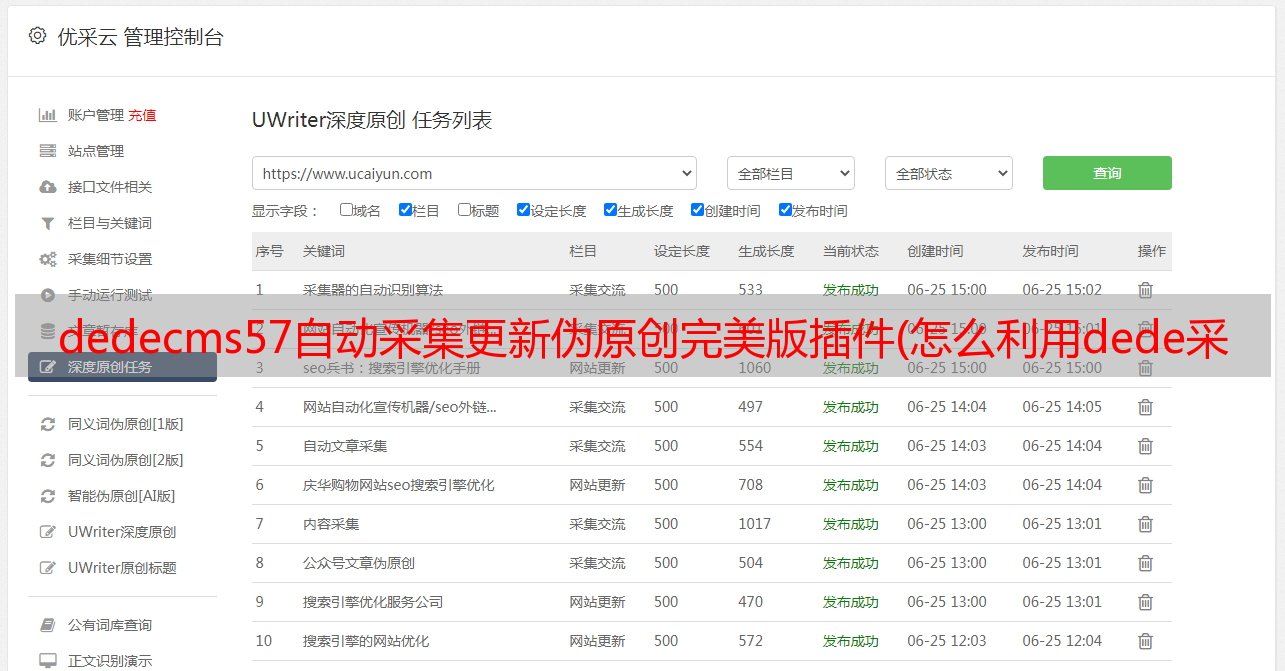Click the 操作 column header
Screen dimensions: 1285x671
click(1152, 251)
